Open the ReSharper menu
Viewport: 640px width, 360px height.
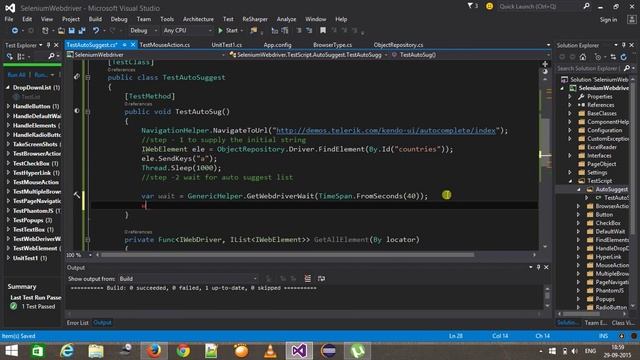pos(255,19)
